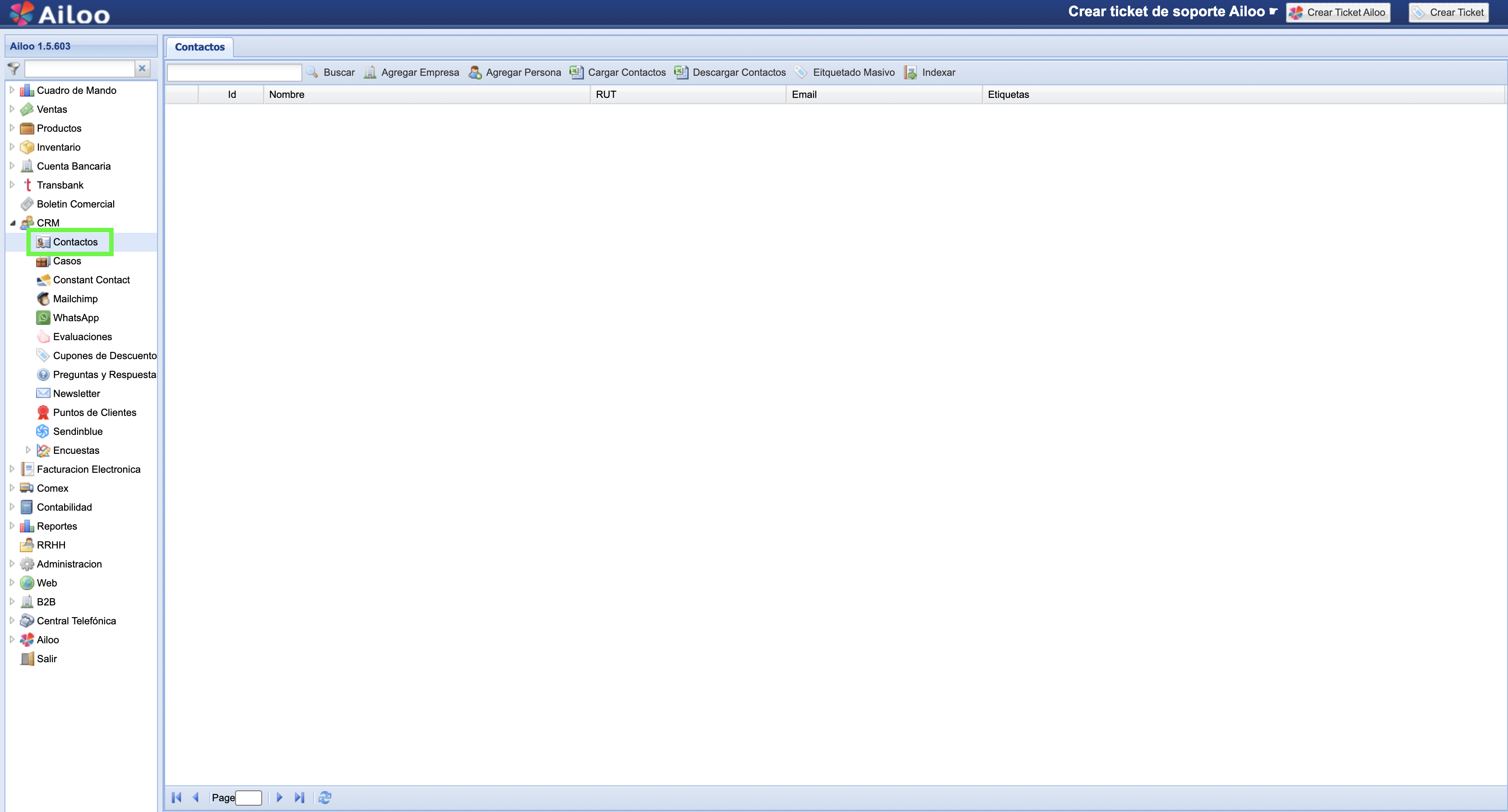
Task: Click the refresh icon in pagination bar
Action: (x=325, y=798)
